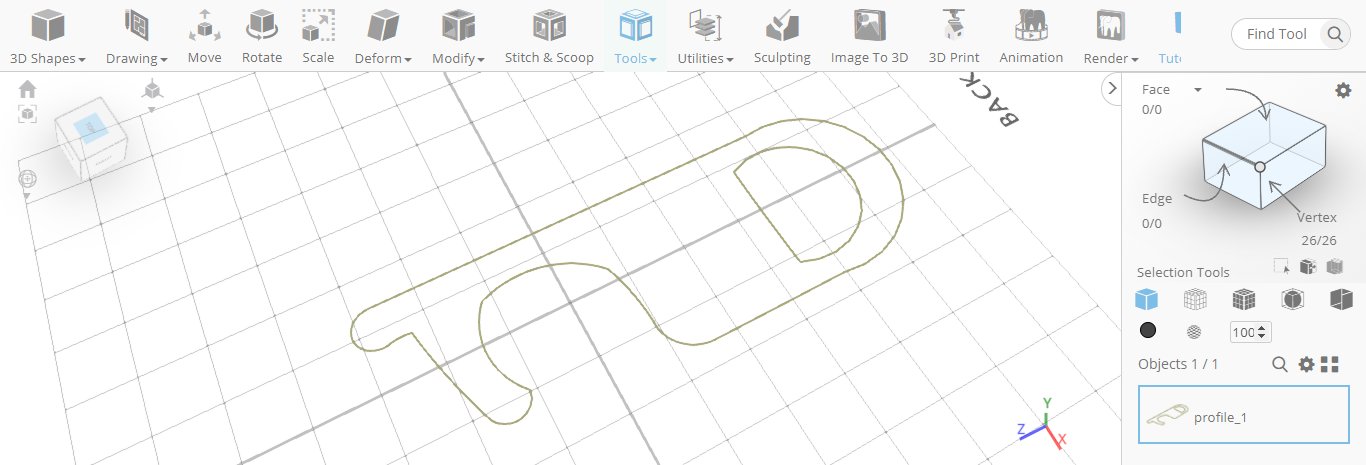1366x465 pixels.
Task: Collapse the right panel with the chevron
Action: (1111, 89)
